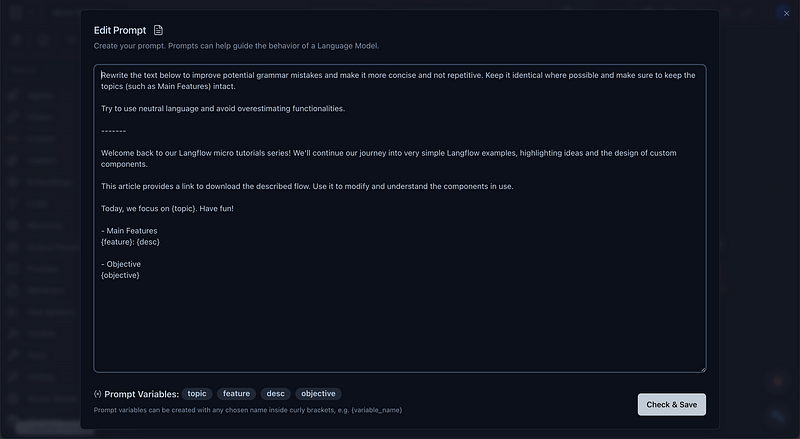Click the {feature}: {desc} line in the prompt
Screen dimensions: 800x439
pyautogui.click(x=130, y=242)
